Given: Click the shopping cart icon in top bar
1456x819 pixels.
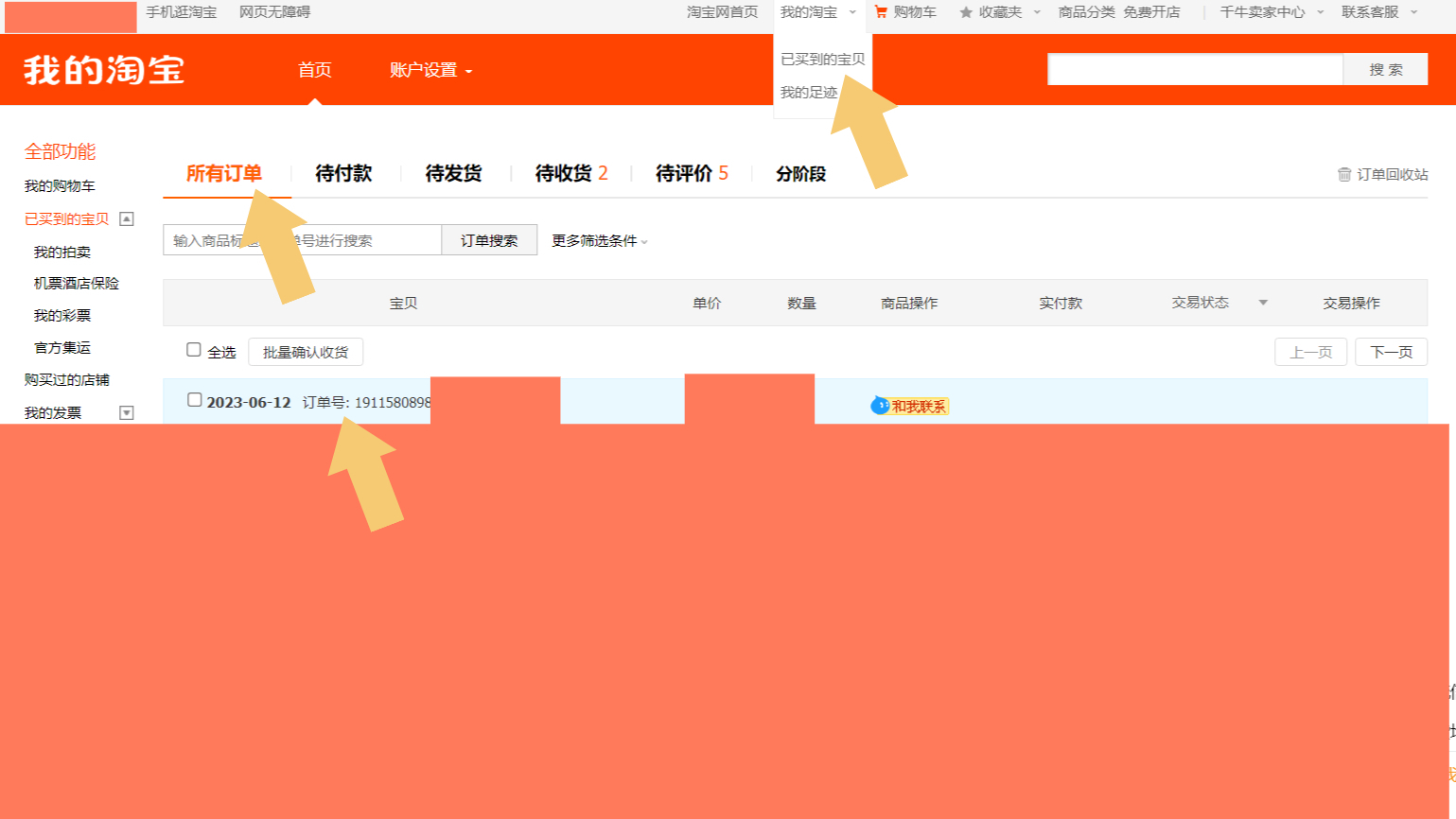Looking at the screenshot, I should coord(881,12).
